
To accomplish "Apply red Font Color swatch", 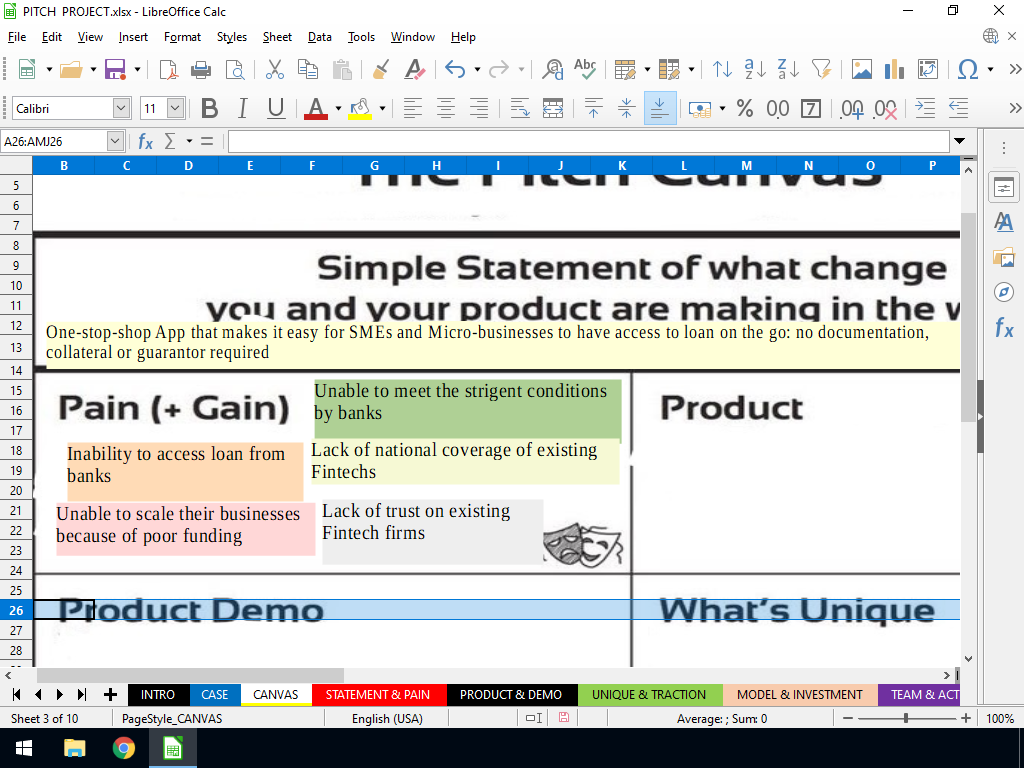I will pos(315,108).
